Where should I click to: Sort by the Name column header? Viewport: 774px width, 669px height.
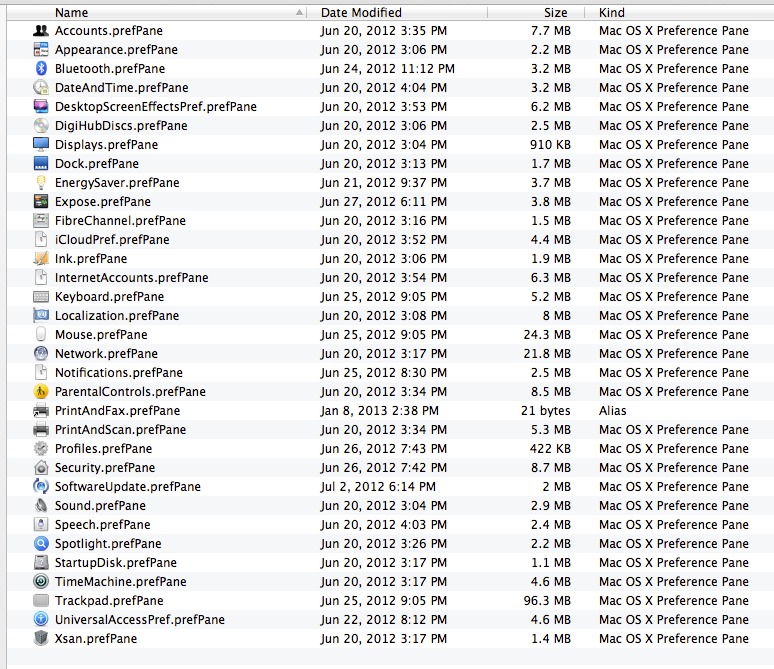[72, 12]
